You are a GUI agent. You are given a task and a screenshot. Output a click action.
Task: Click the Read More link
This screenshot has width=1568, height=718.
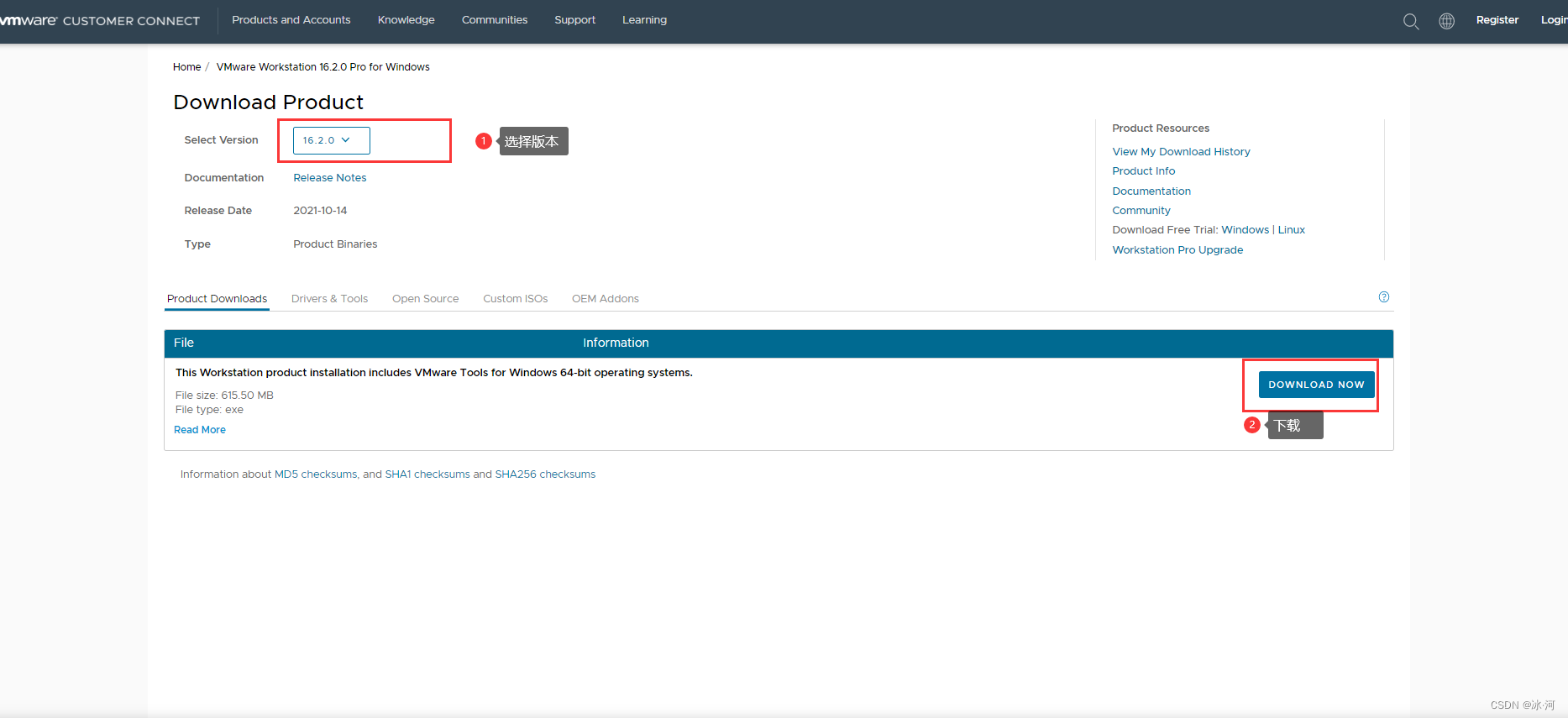(200, 430)
